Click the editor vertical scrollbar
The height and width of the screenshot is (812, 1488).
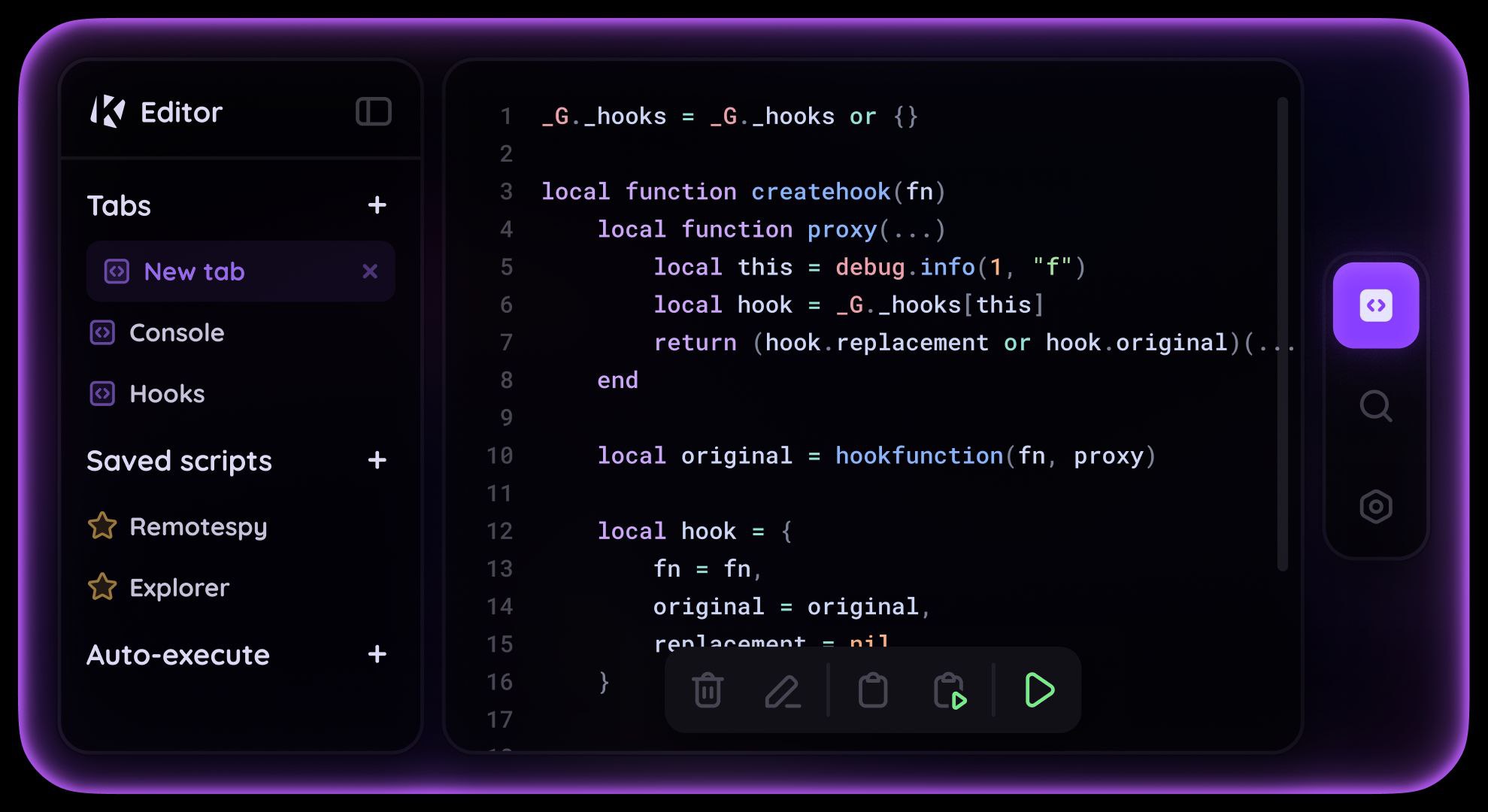point(1282,335)
